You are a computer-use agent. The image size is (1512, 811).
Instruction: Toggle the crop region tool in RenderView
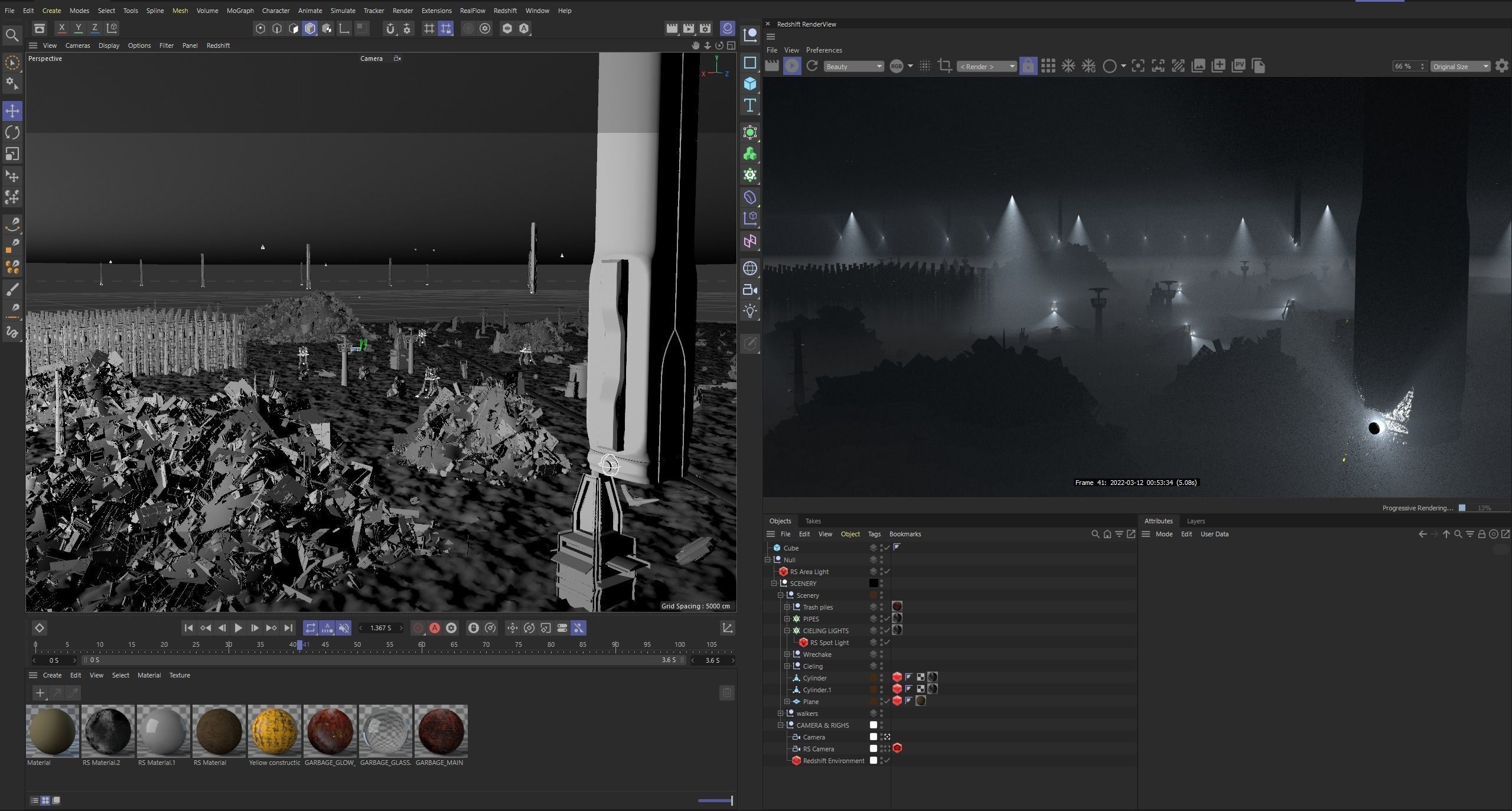pyautogui.click(x=944, y=66)
